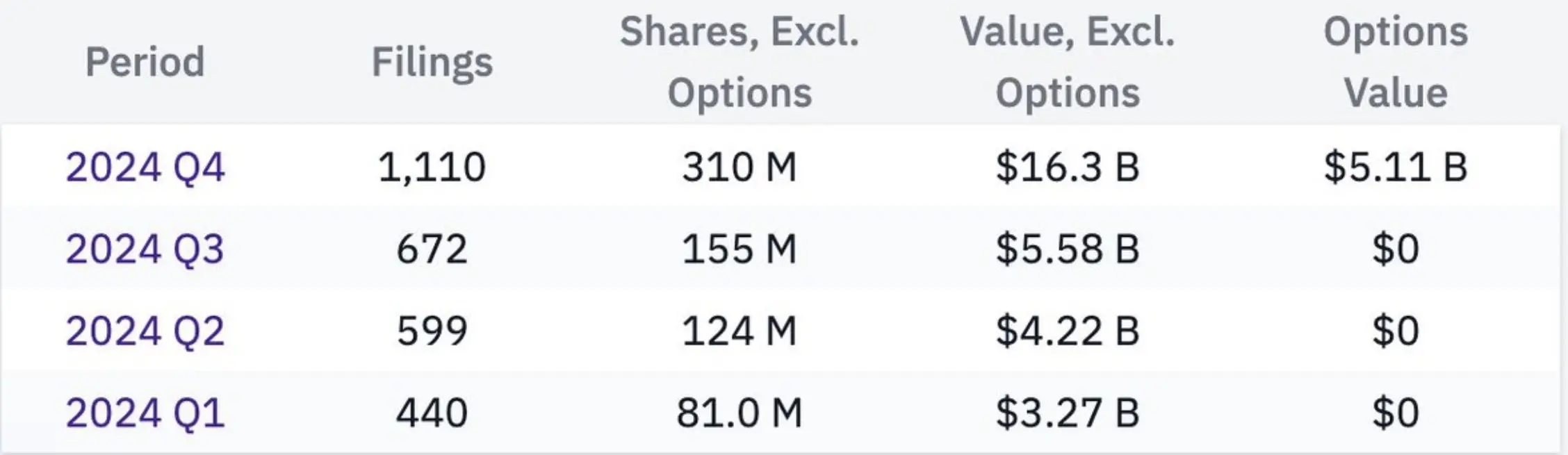Select the 81.0 M shares cell
The height and width of the screenshot is (455, 1568).
pos(740,413)
